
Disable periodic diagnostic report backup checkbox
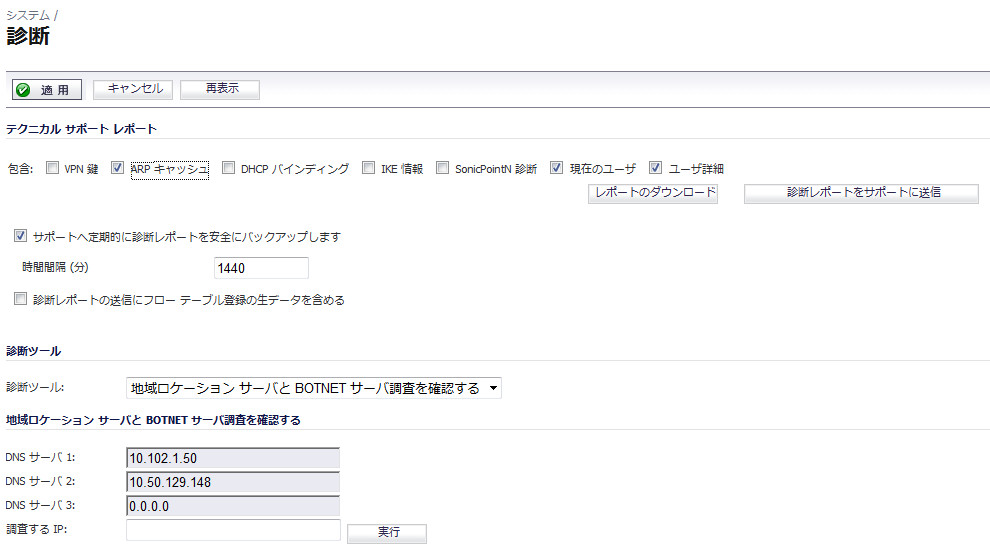(20, 236)
